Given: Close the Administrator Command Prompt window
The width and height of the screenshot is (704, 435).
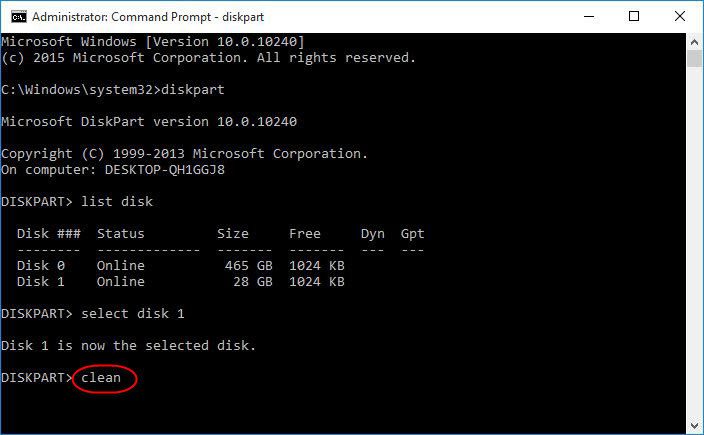Looking at the screenshot, I should pyautogui.click(x=680, y=17).
